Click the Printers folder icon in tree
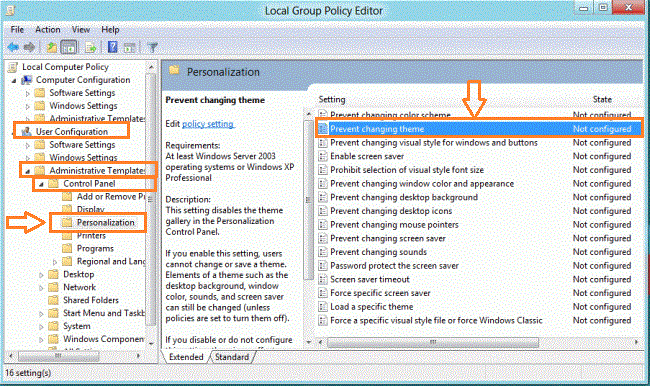Screen dimensions: 650x386 pos(67,235)
